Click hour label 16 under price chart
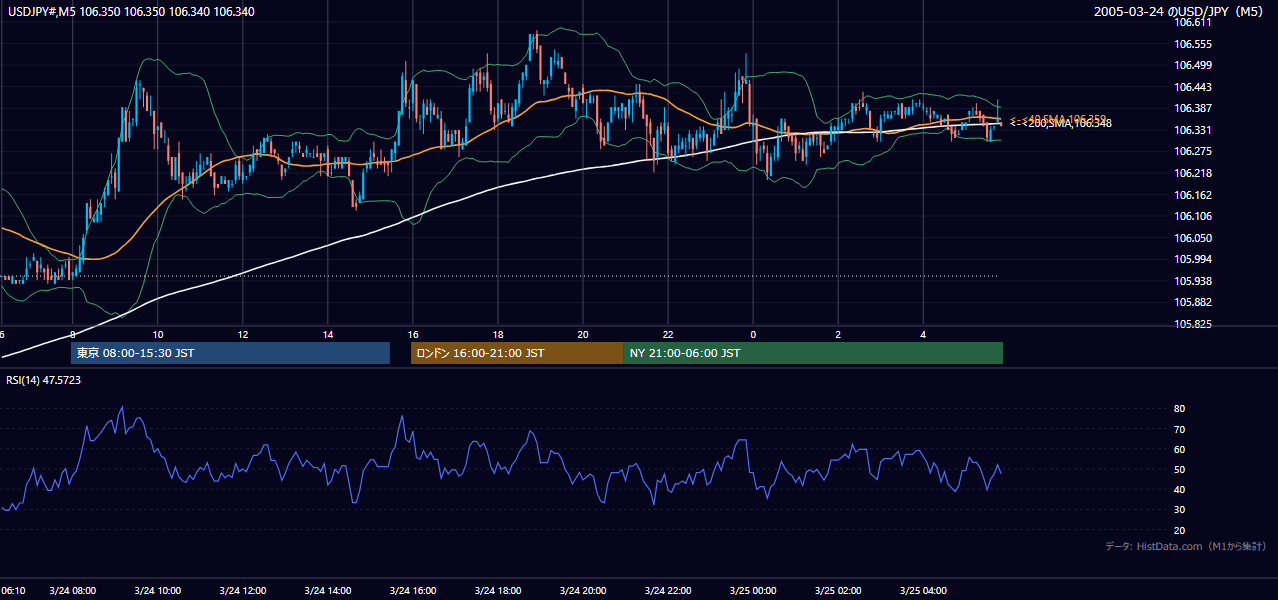Viewport: 1278px width, 600px height. [x=413, y=334]
